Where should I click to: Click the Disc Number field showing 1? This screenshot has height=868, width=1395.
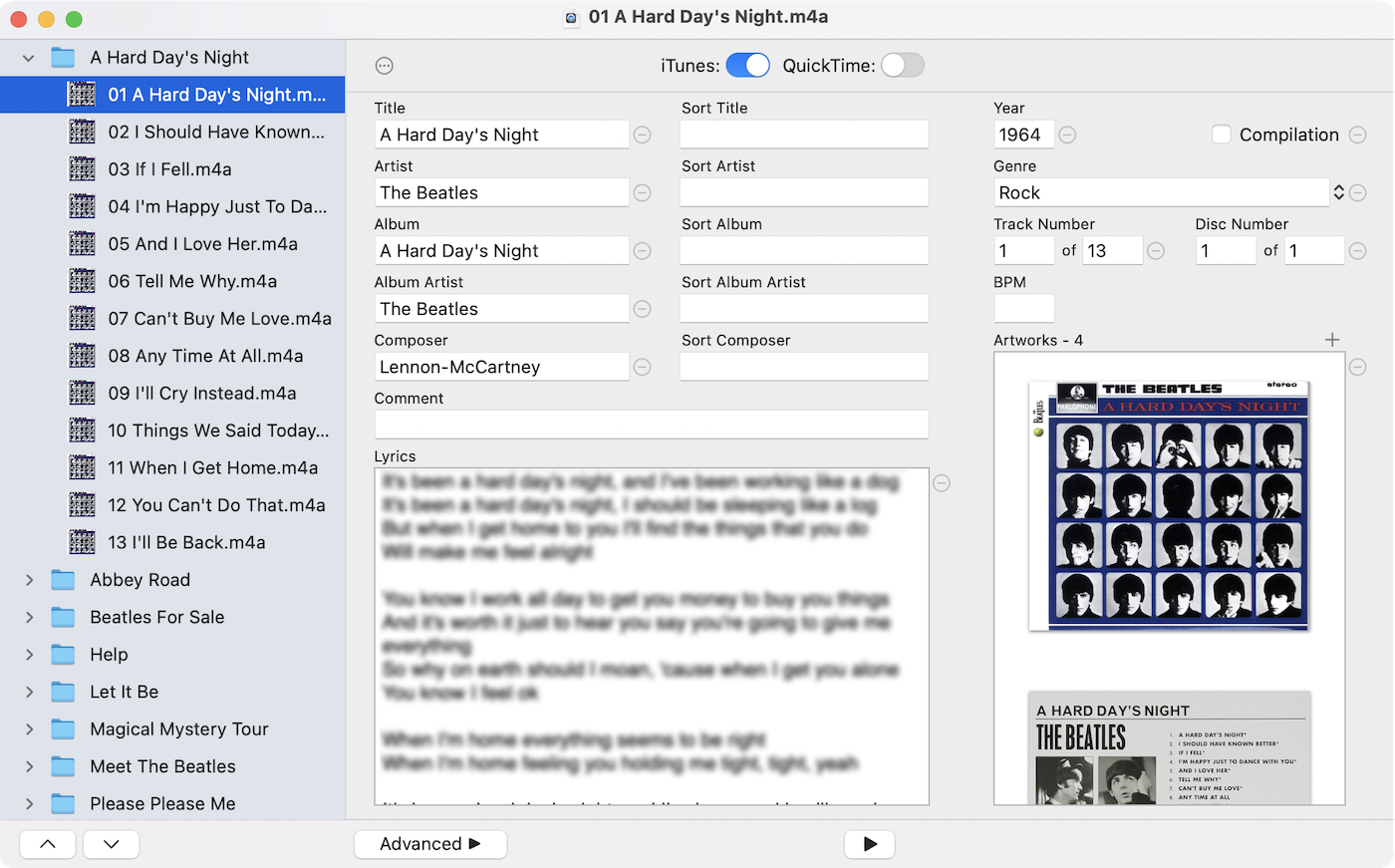tap(1226, 251)
